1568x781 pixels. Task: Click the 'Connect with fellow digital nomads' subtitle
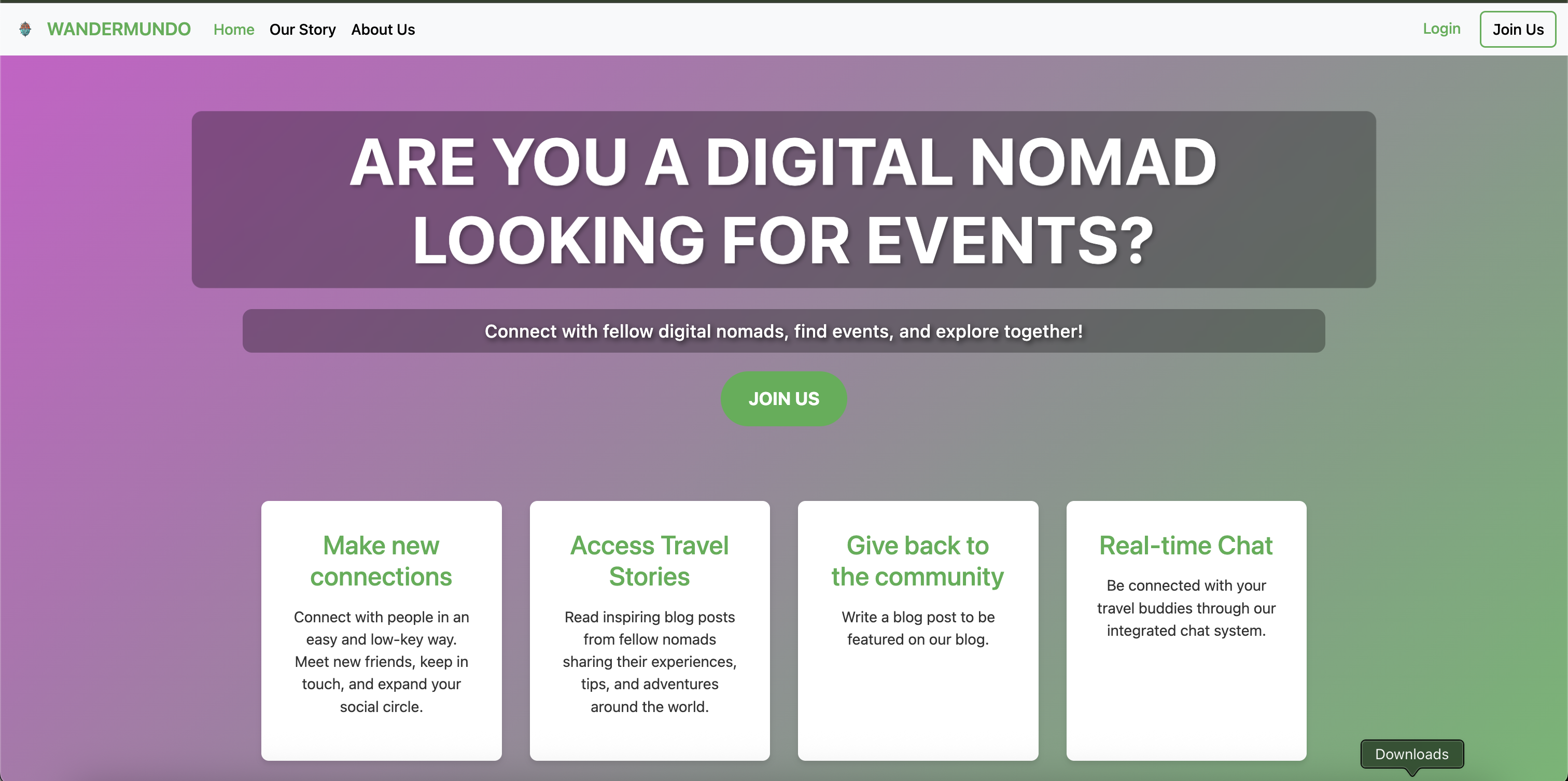click(x=783, y=331)
